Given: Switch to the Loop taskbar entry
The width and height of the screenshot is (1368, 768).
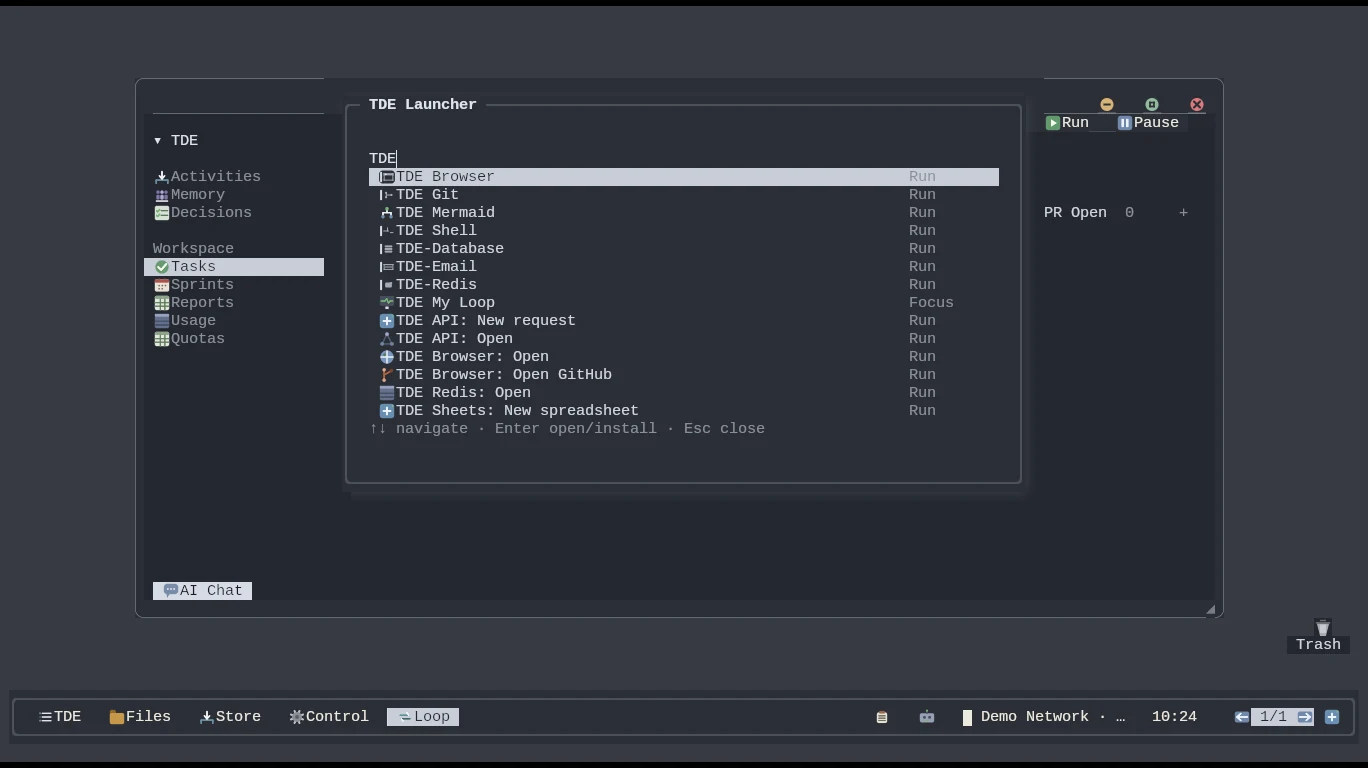Looking at the screenshot, I should (x=423, y=717).
